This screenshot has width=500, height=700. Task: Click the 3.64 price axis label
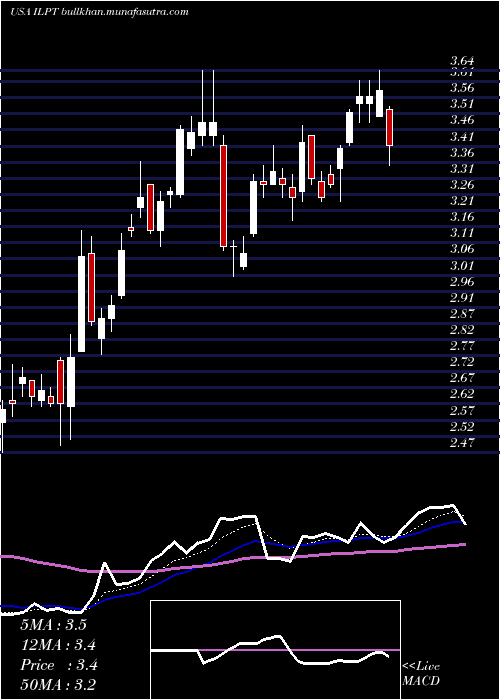tap(462, 61)
